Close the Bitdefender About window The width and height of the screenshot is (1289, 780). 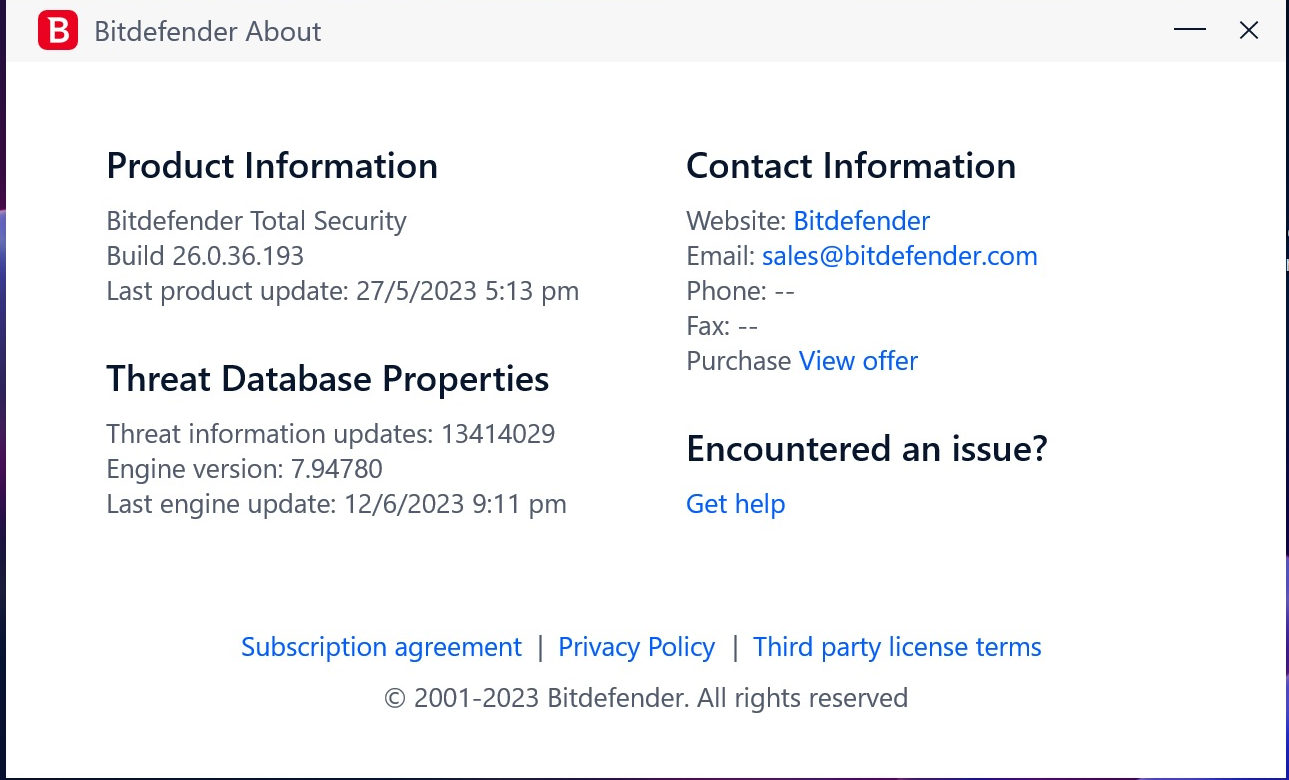point(1248,30)
